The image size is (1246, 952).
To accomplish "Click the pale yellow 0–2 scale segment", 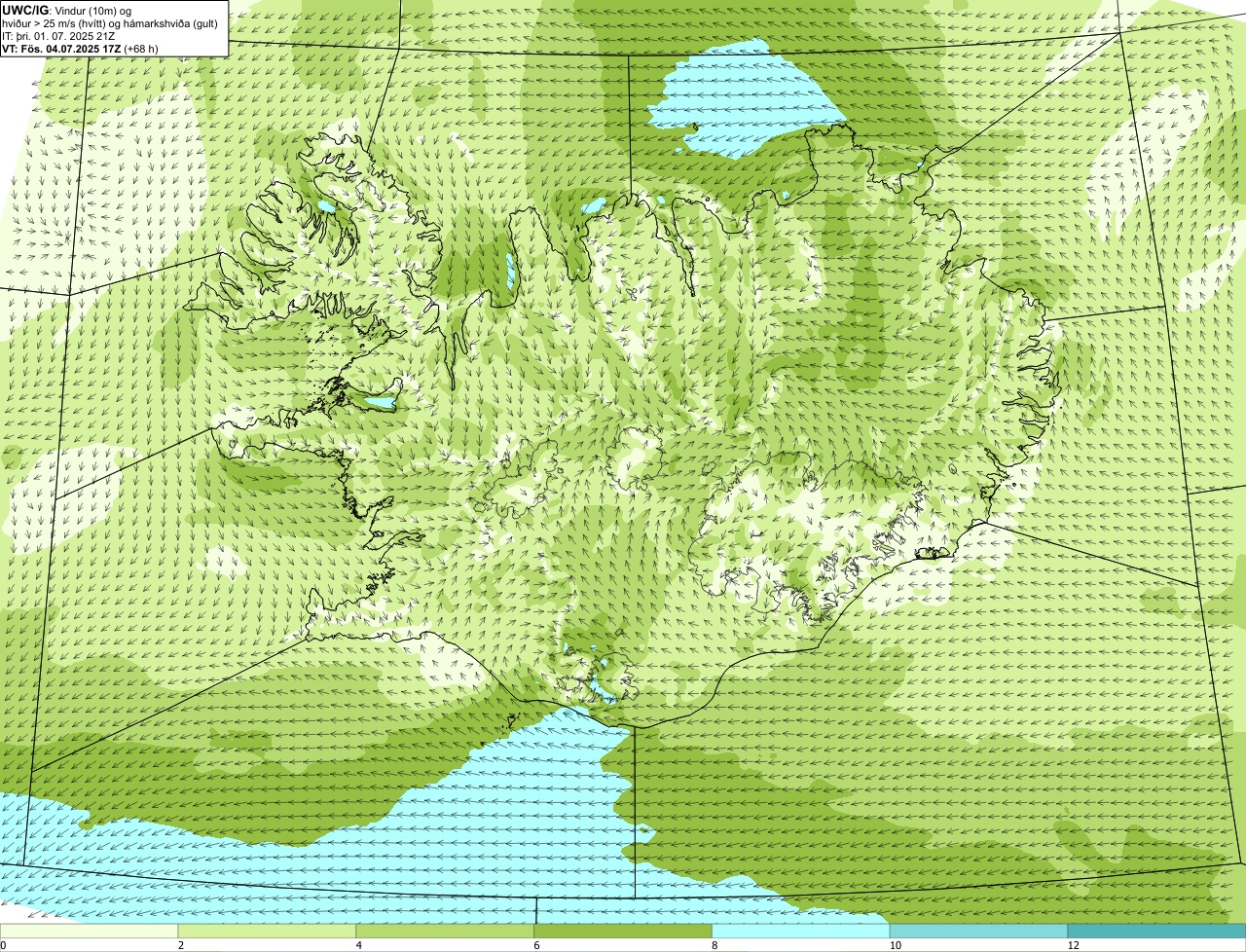I will pyautogui.click(x=90, y=931).
